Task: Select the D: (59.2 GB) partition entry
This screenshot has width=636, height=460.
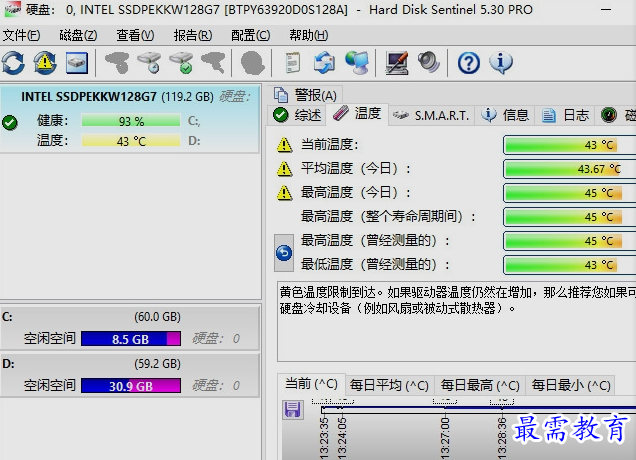Action: point(130,375)
